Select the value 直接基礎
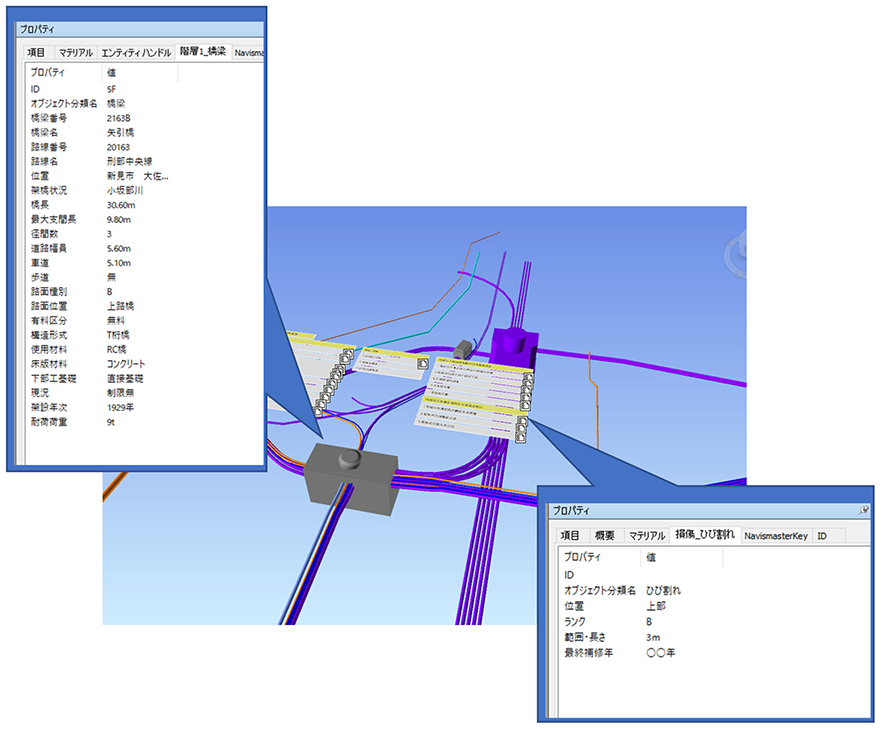 125,379
